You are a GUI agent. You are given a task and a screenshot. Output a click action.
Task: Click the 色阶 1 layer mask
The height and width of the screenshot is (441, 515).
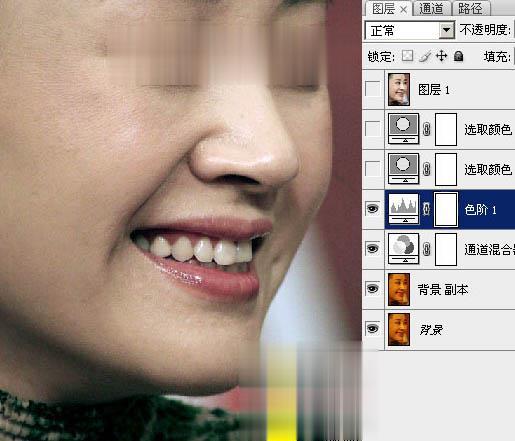pos(446,209)
